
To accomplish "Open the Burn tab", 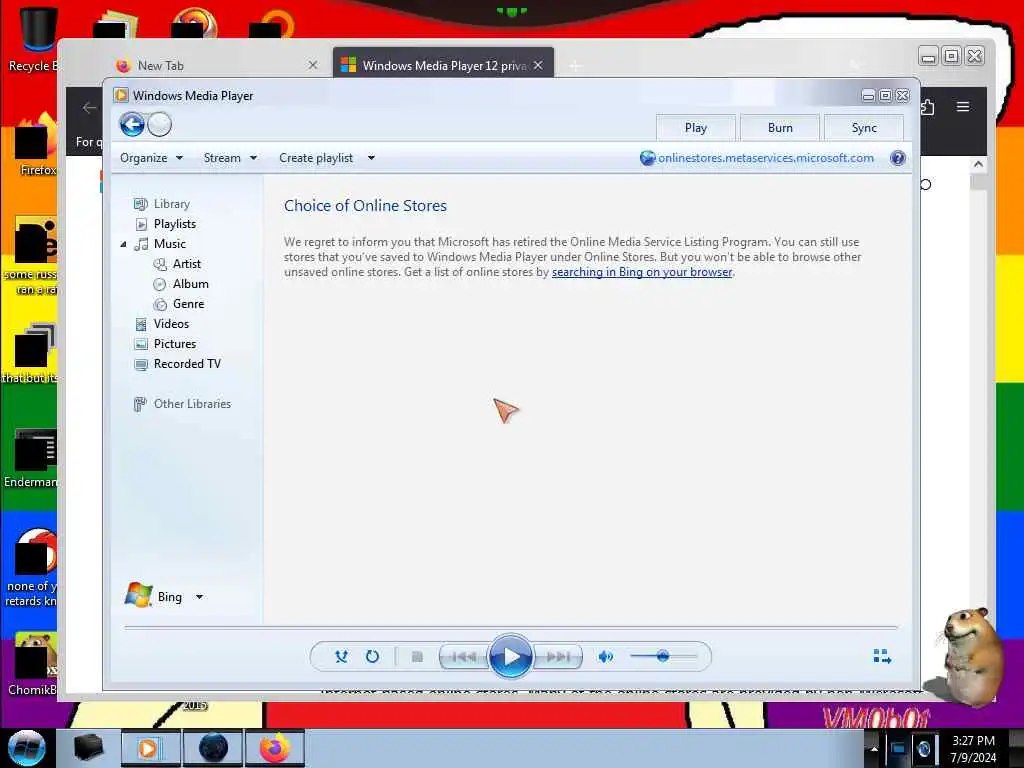I will click(780, 128).
